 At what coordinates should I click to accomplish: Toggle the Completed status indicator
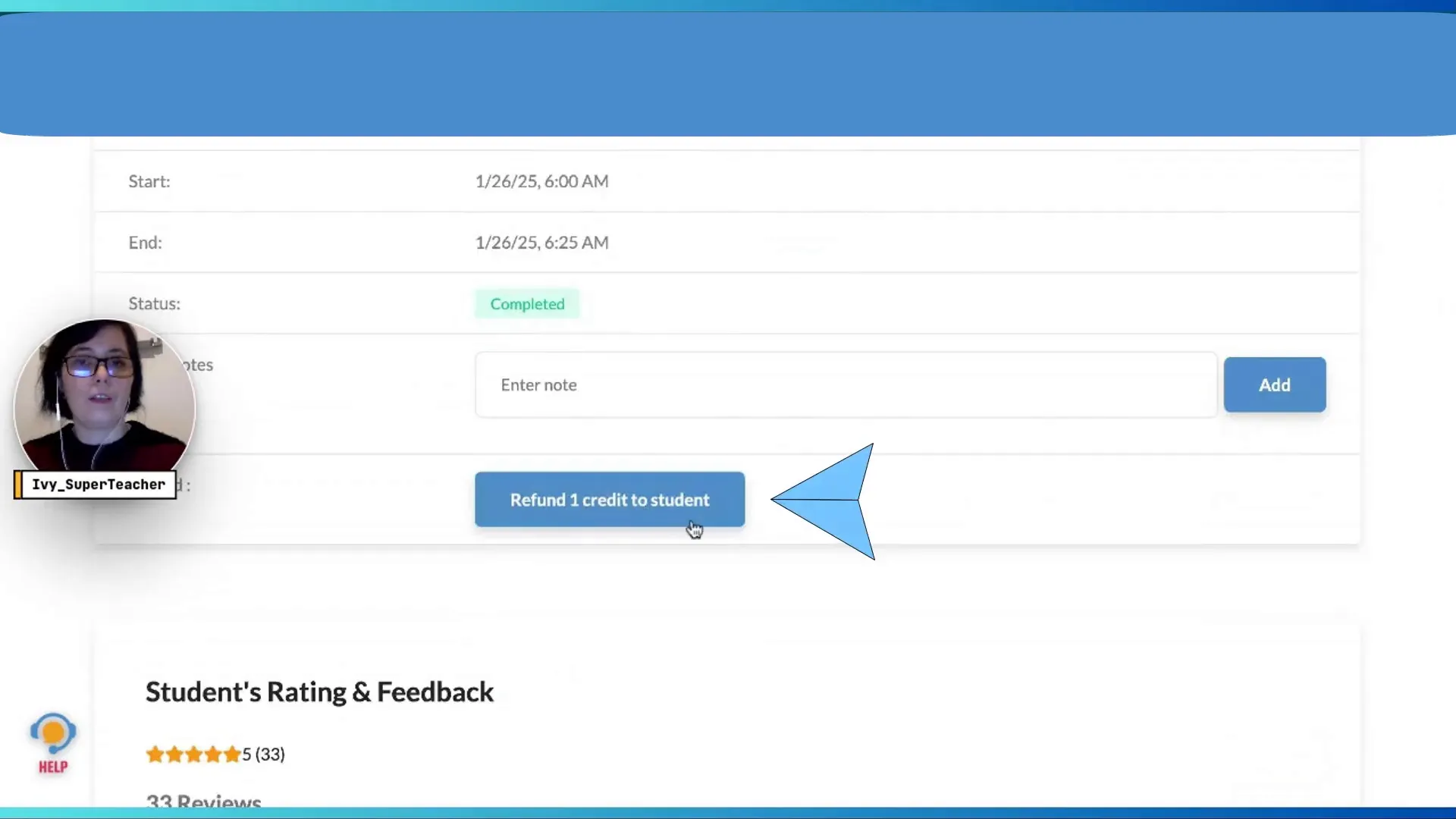point(528,303)
